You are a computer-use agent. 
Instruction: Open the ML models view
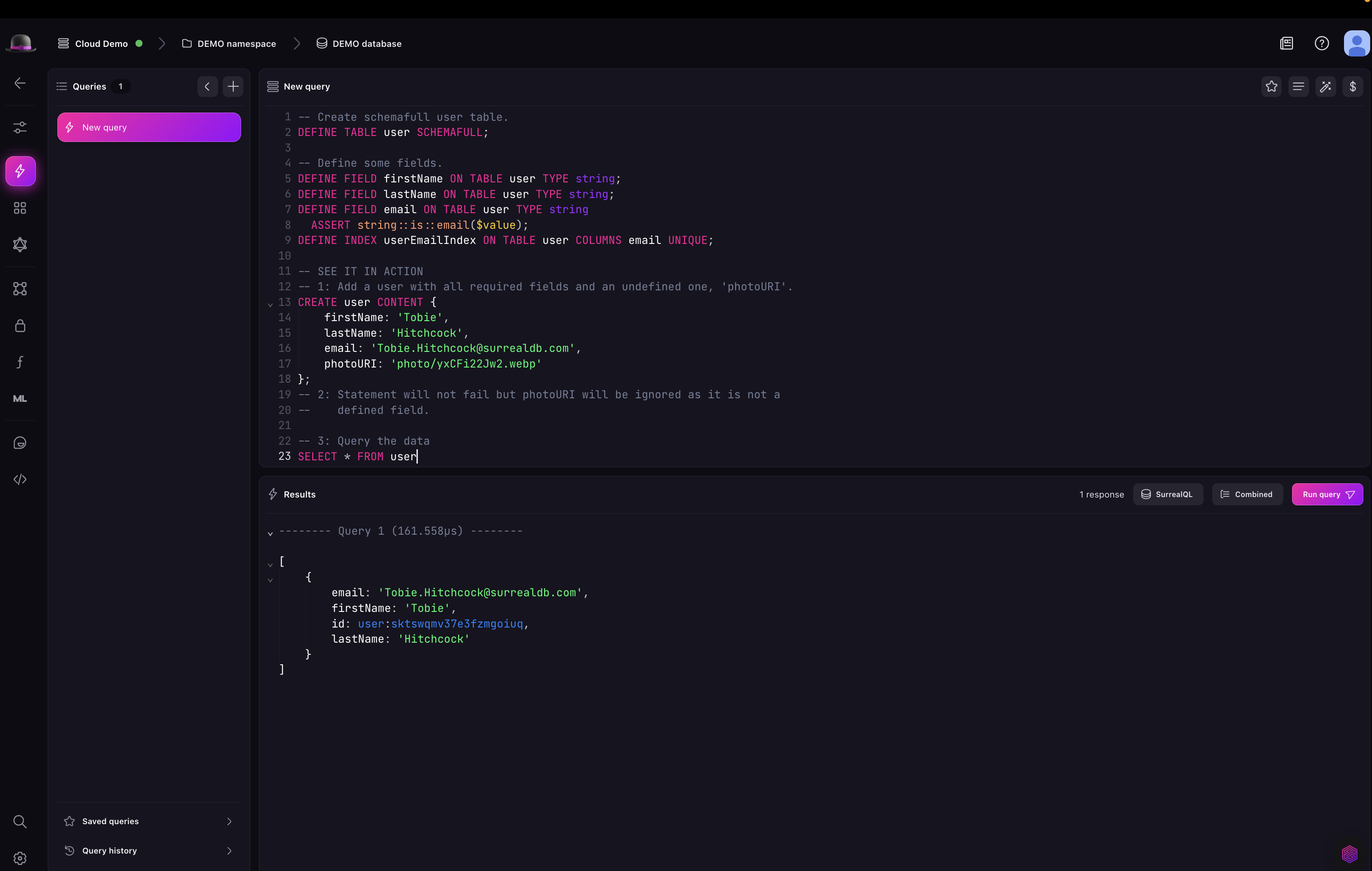point(20,399)
